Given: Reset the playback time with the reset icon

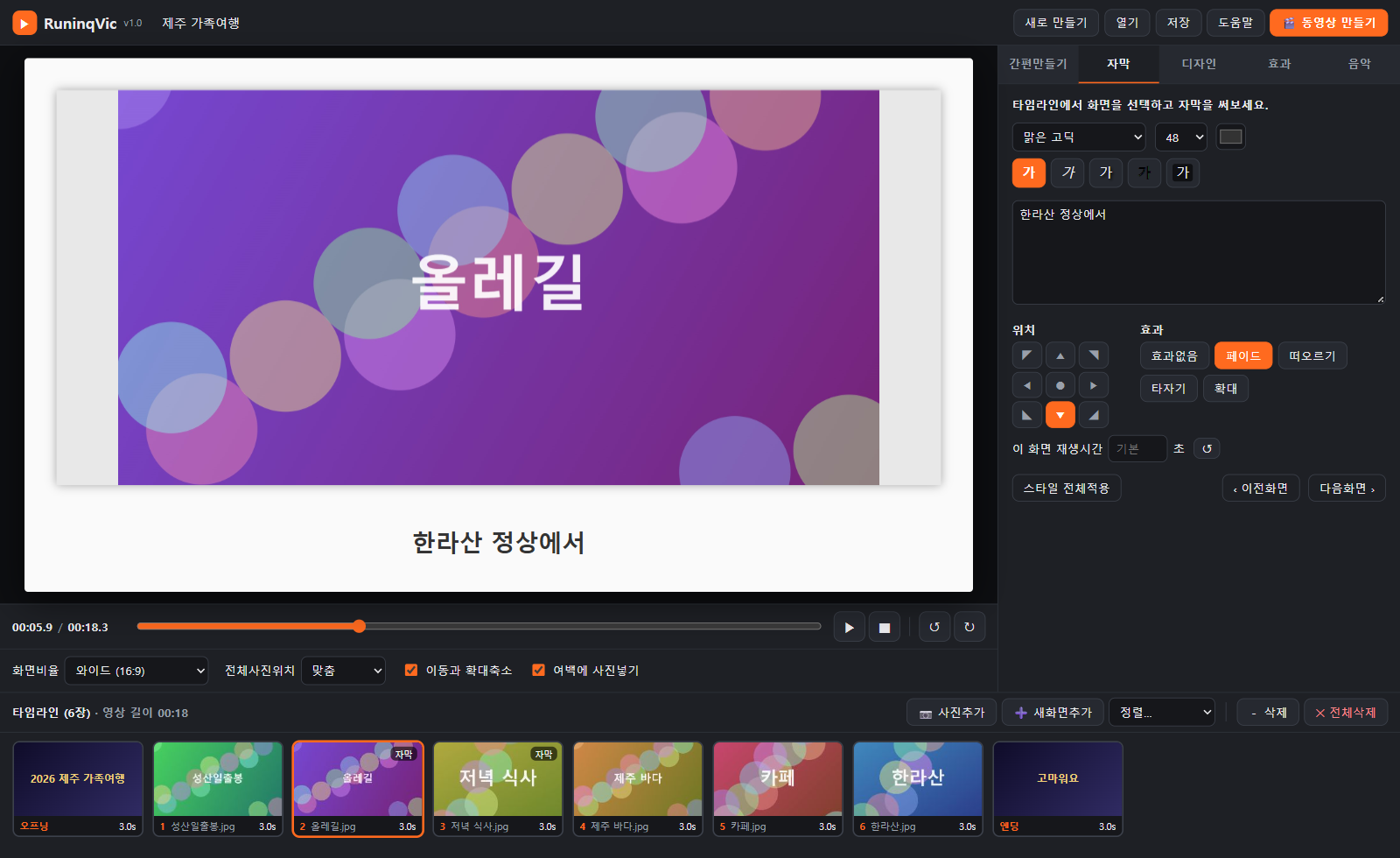Looking at the screenshot, I should tap(1207, 448).
